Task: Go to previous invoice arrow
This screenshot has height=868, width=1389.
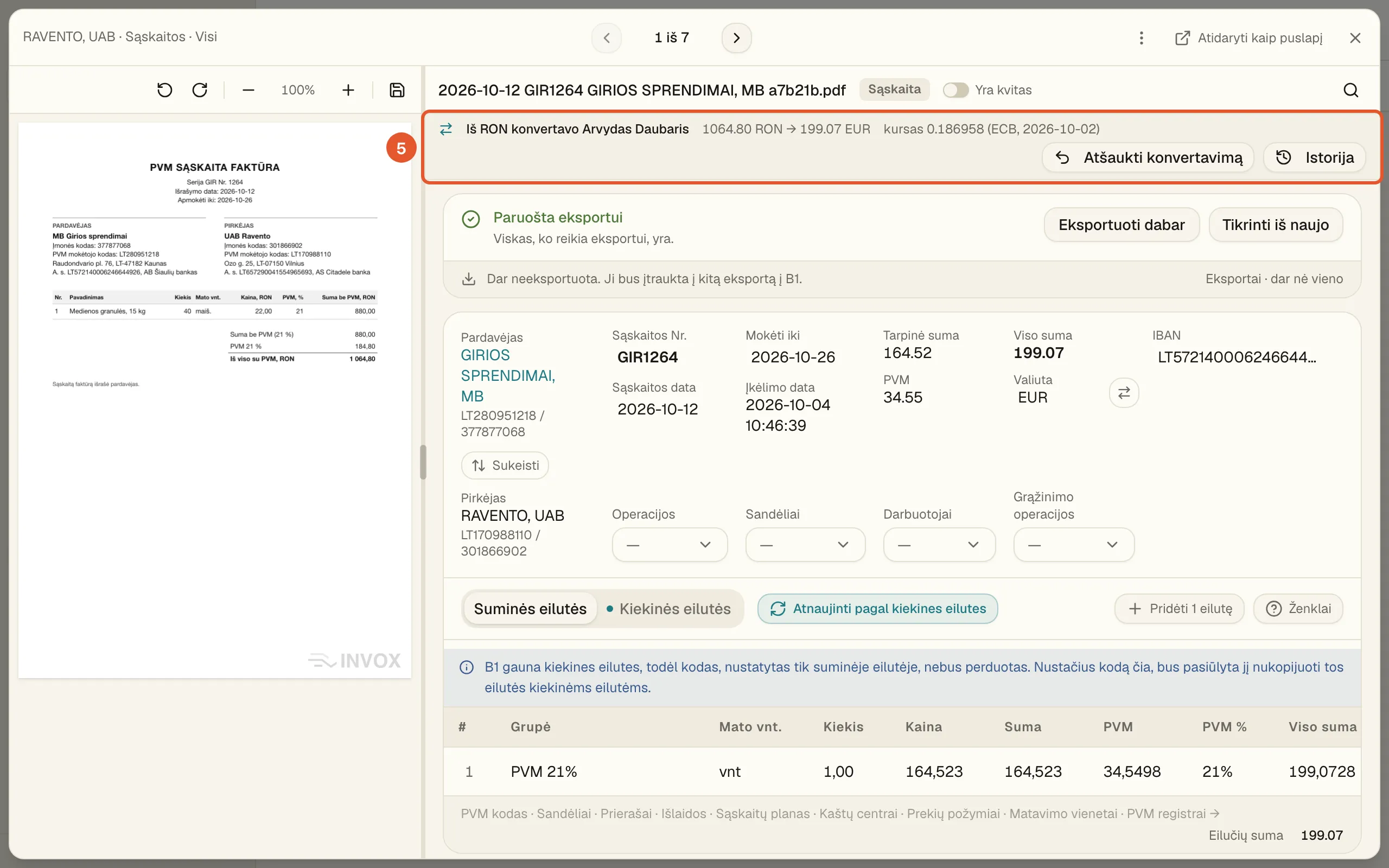Action: click(607, 38)
